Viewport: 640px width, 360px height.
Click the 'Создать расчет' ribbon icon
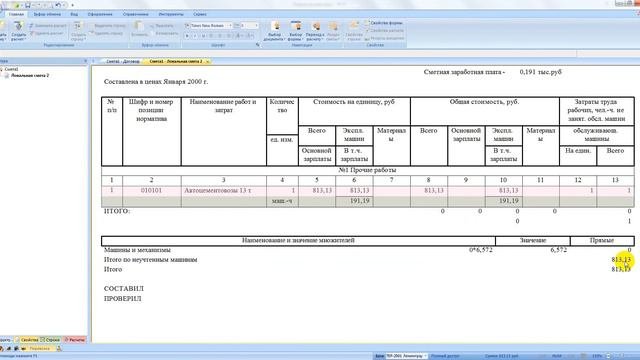[x=18, y=31]
